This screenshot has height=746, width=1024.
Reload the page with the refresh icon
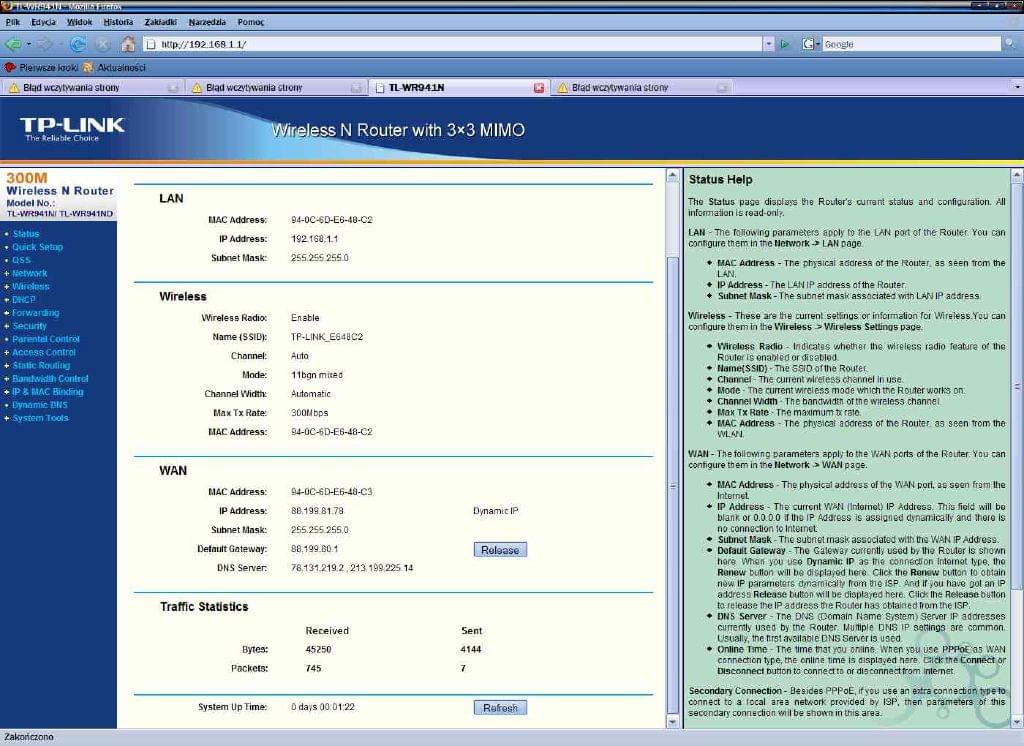tap(78, 44)
